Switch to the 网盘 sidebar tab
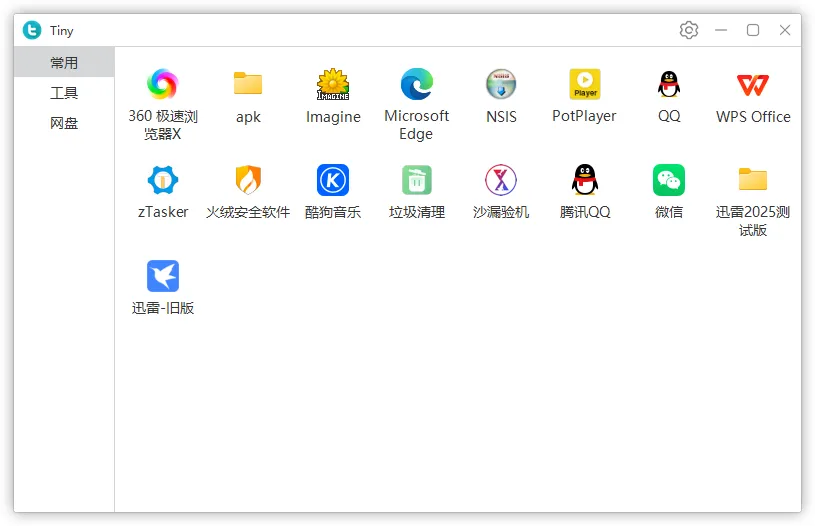This screenshot has width=815, height=526. pyautogui.click(x=64, y=123)
